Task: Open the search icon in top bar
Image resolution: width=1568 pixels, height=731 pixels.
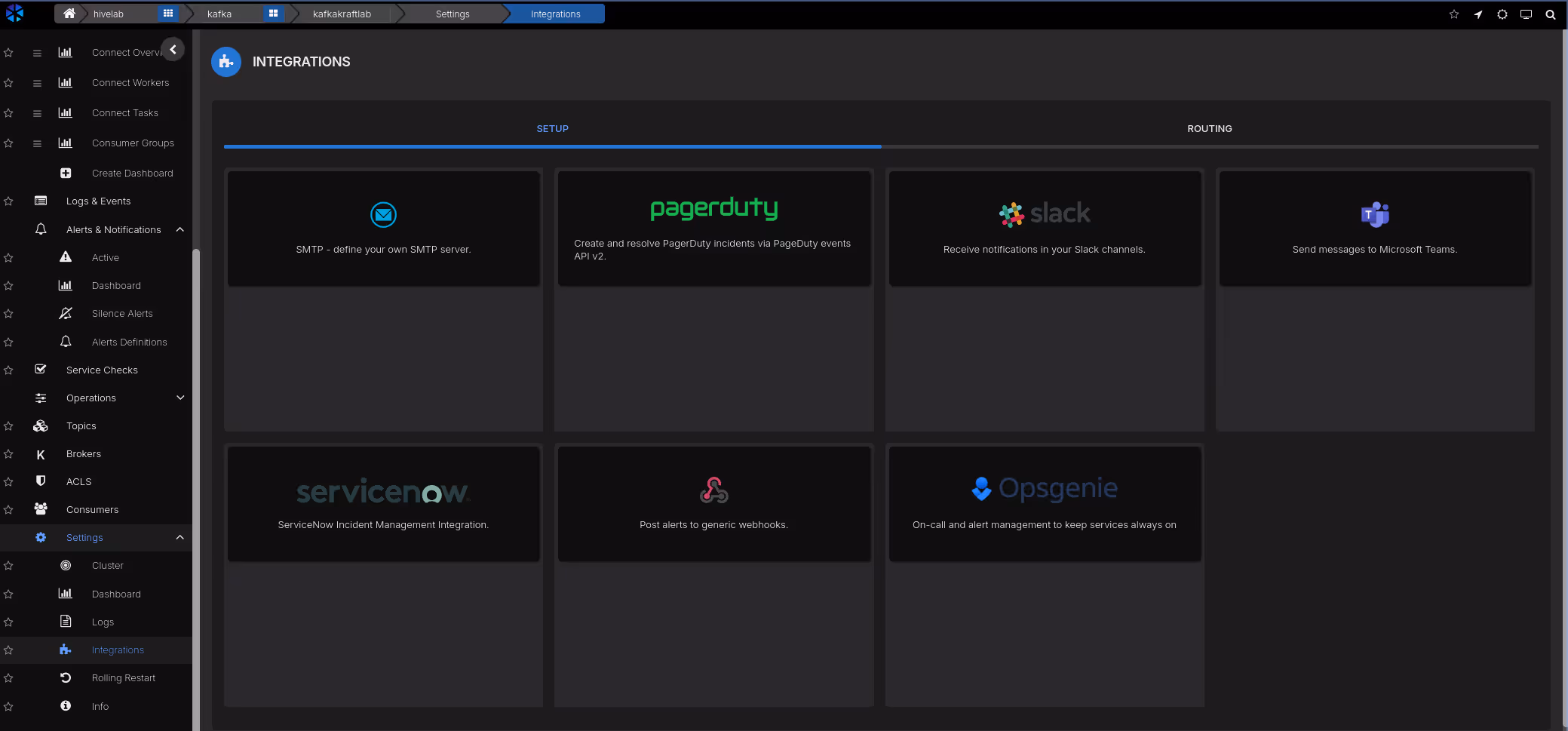Action: pyautogui.click(x=1550, y=14)
